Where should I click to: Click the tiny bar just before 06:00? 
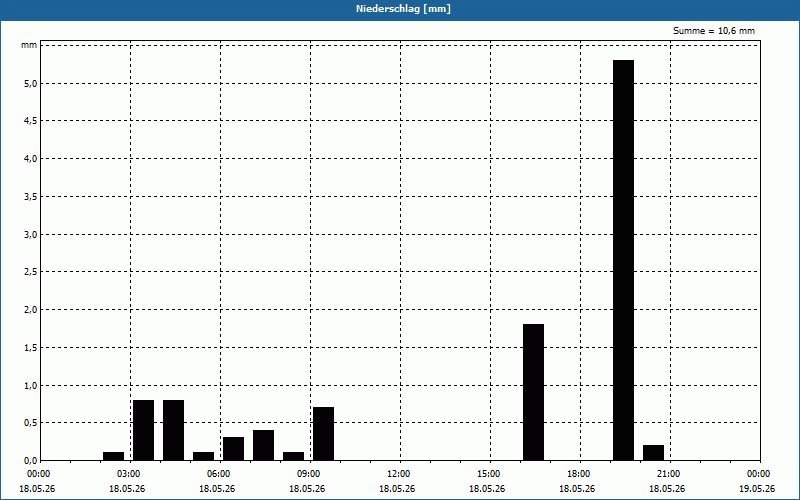[204, 456]
